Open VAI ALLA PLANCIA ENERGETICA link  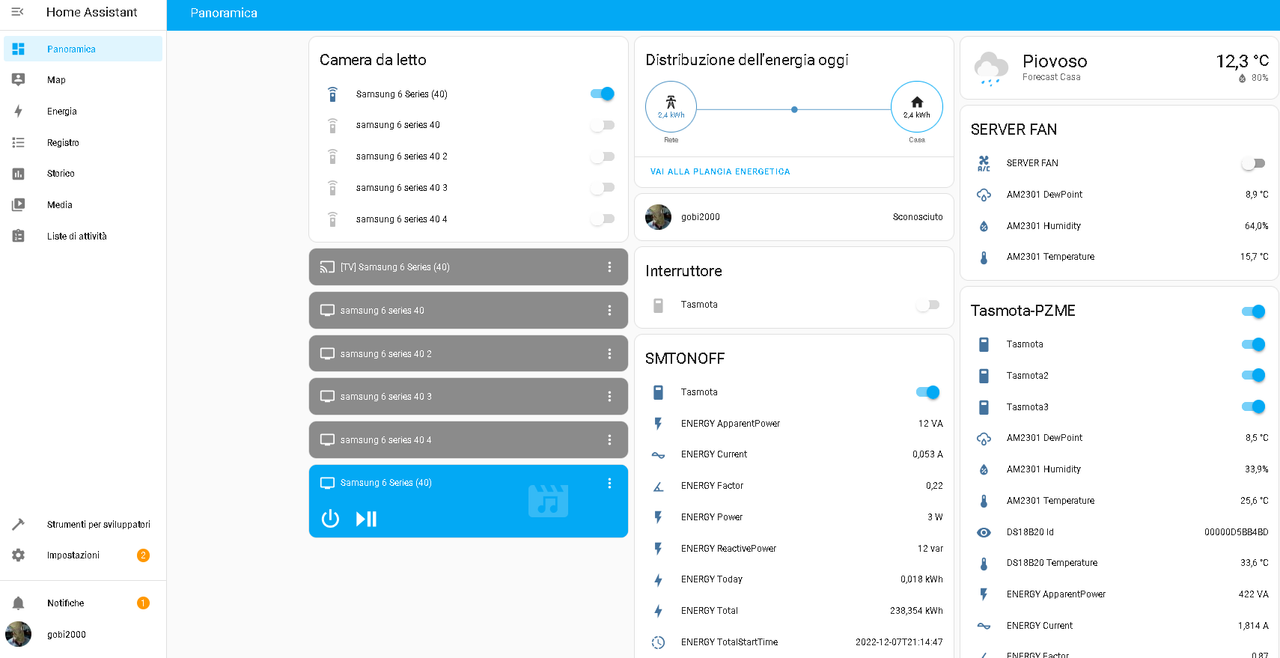(x=720, y=172)
